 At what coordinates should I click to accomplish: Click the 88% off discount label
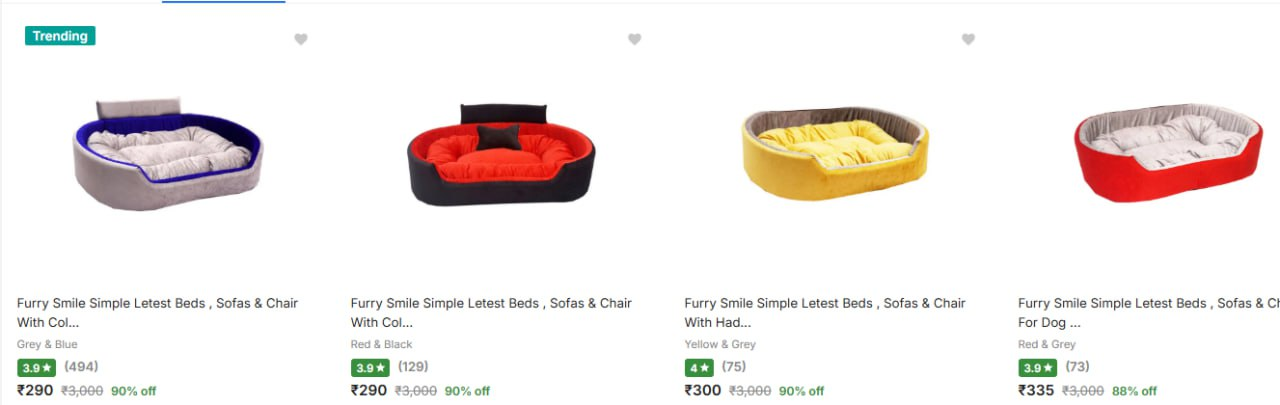coord(1135,391)
